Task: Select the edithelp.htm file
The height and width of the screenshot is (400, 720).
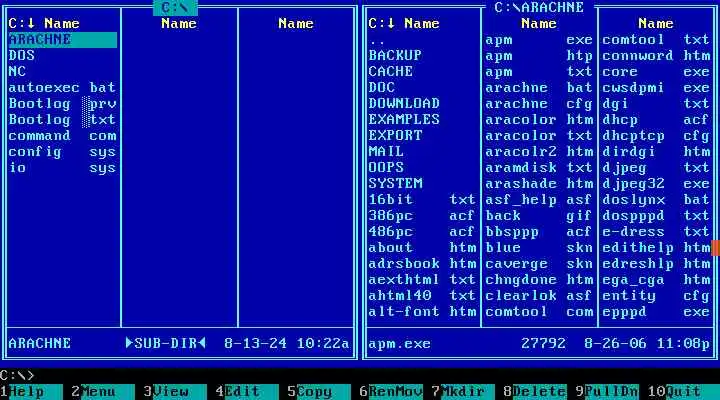Action: coord(656,248)
